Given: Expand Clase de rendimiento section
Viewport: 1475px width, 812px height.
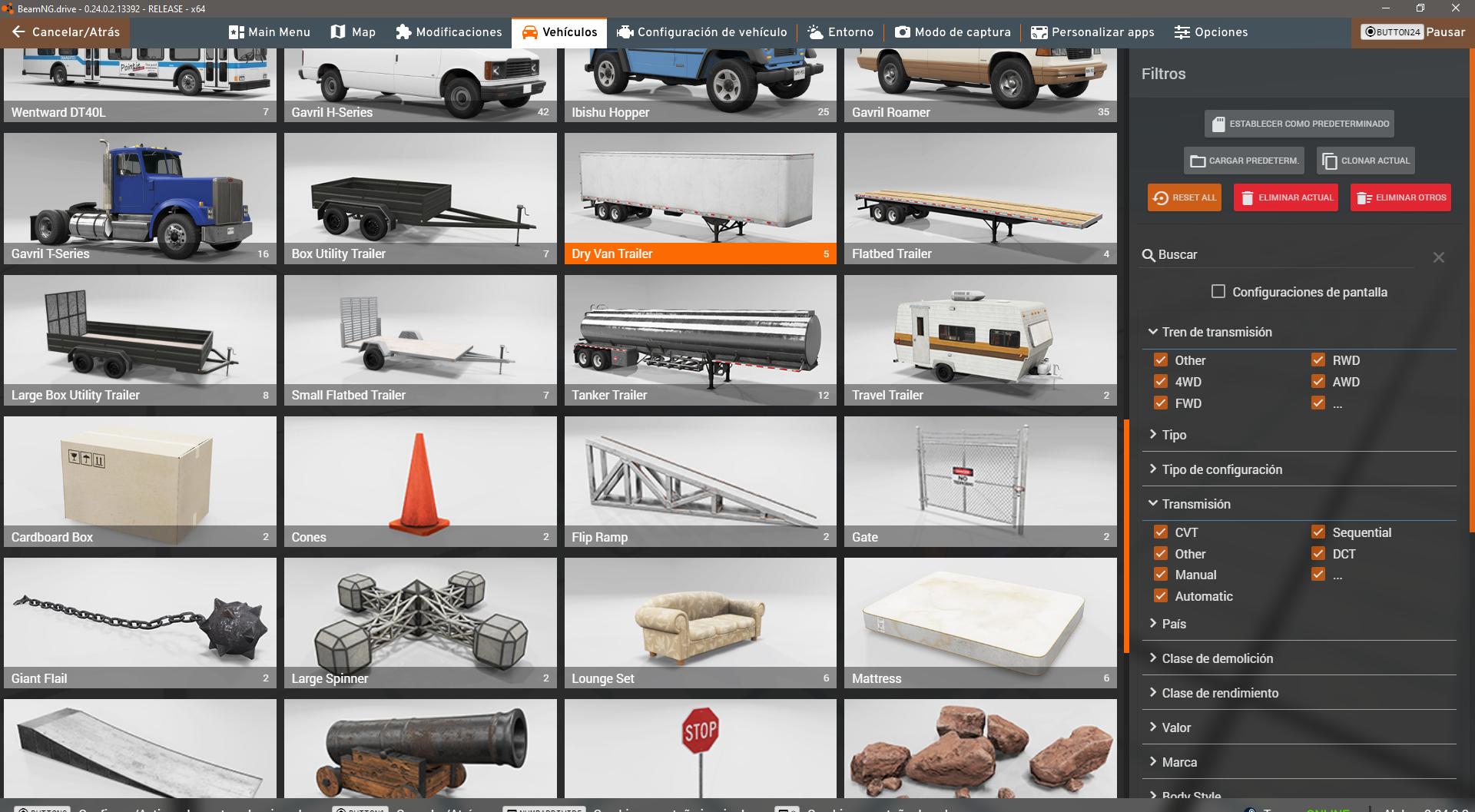Looking at the screenshot, I should (x=1298, y=693).
